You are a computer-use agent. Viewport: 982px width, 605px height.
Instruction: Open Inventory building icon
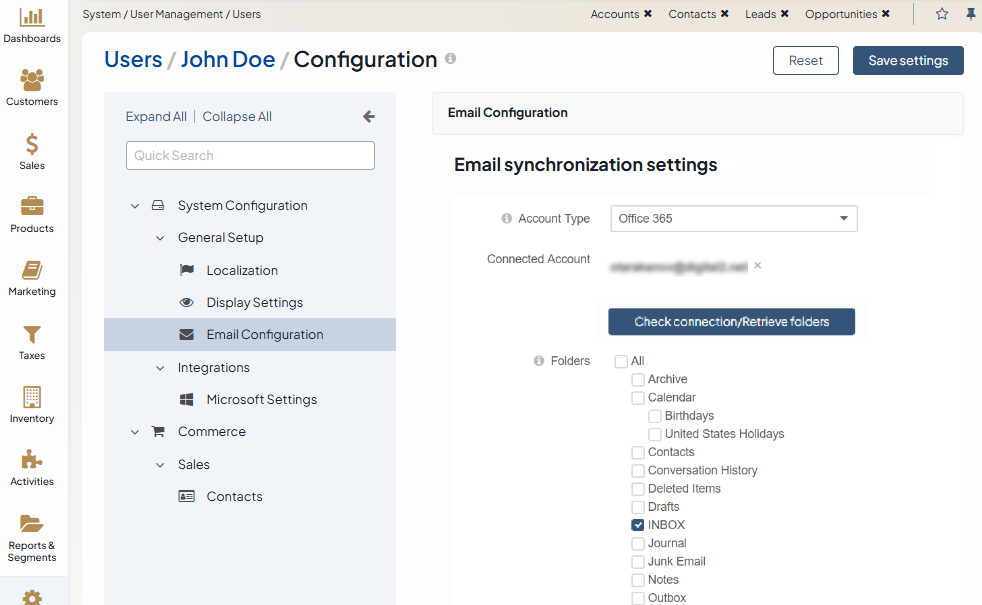coord(32,397)
